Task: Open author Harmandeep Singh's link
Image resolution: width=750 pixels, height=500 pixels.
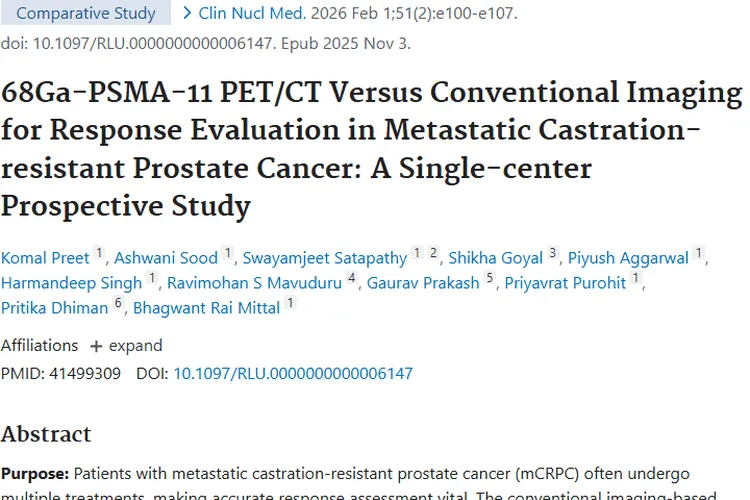Action: pyautogui.click(x=71, y=283)
